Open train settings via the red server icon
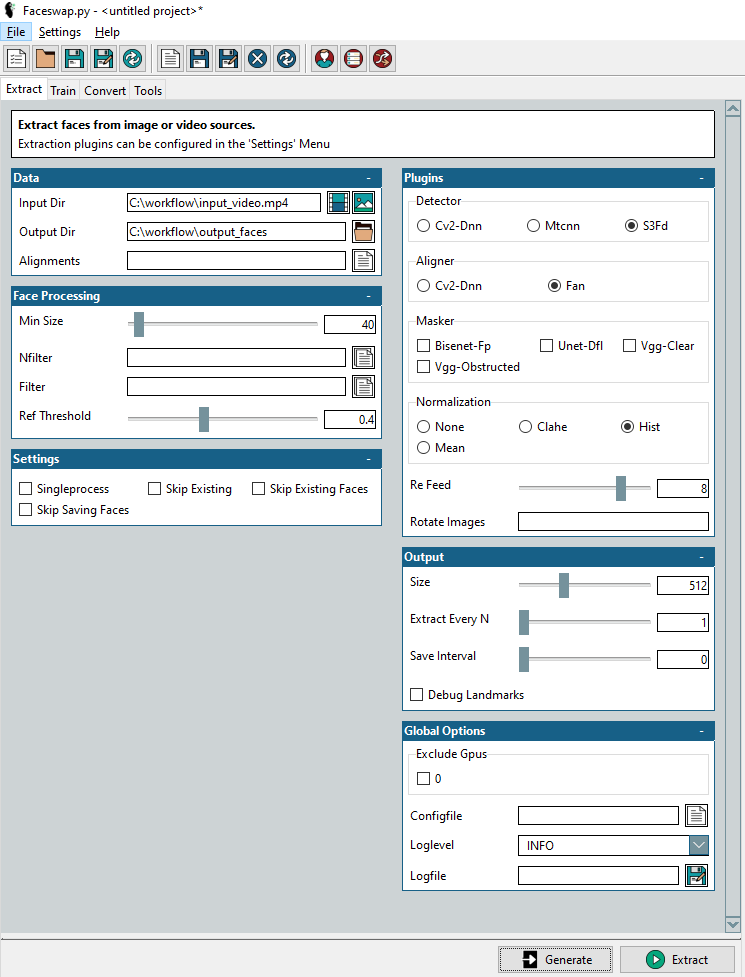Image resolution: width=745 pixels, height=977 pixels. (x=353, y=59)
